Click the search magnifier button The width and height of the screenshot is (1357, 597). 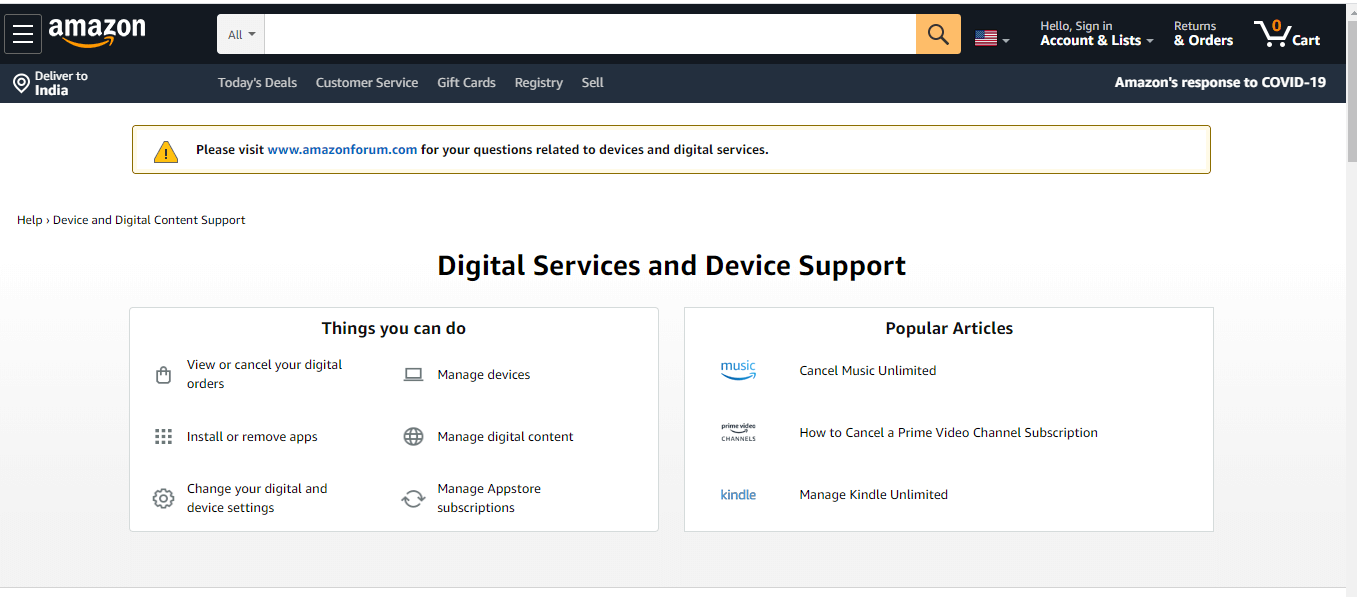click(x=936, y=33)
